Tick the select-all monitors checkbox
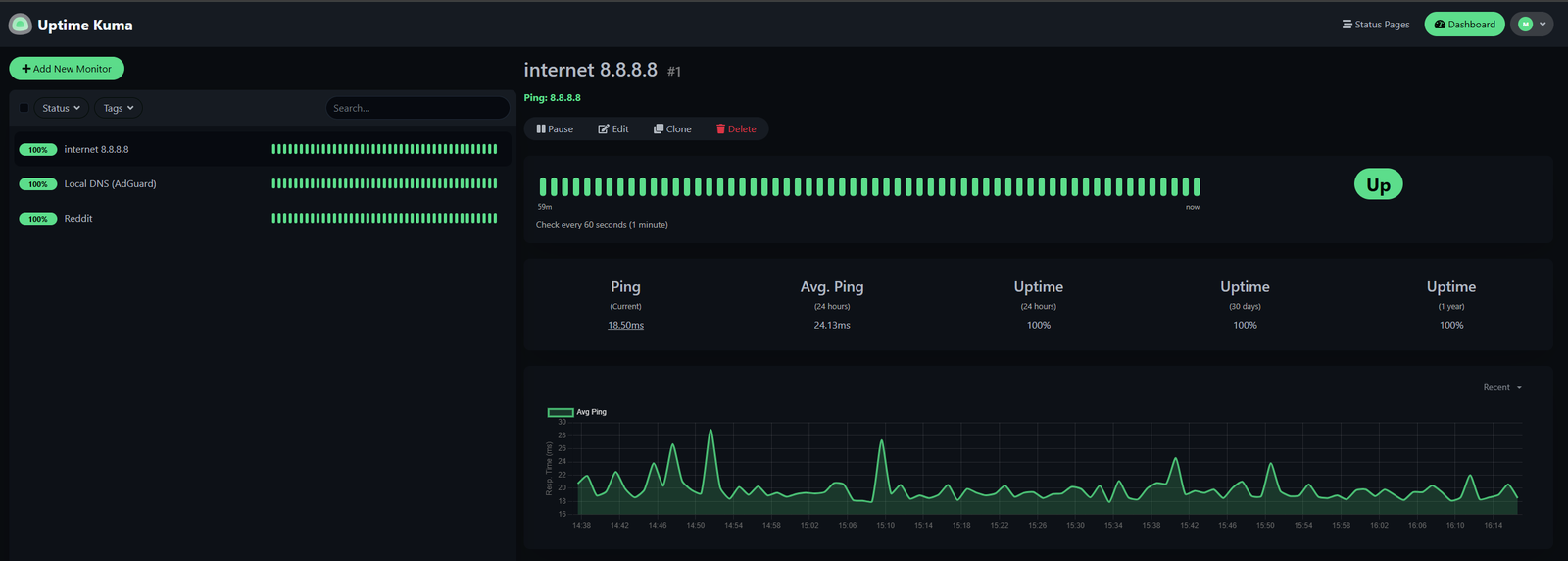The width and height of the screenshot is (1568, 561). (24, 108)
